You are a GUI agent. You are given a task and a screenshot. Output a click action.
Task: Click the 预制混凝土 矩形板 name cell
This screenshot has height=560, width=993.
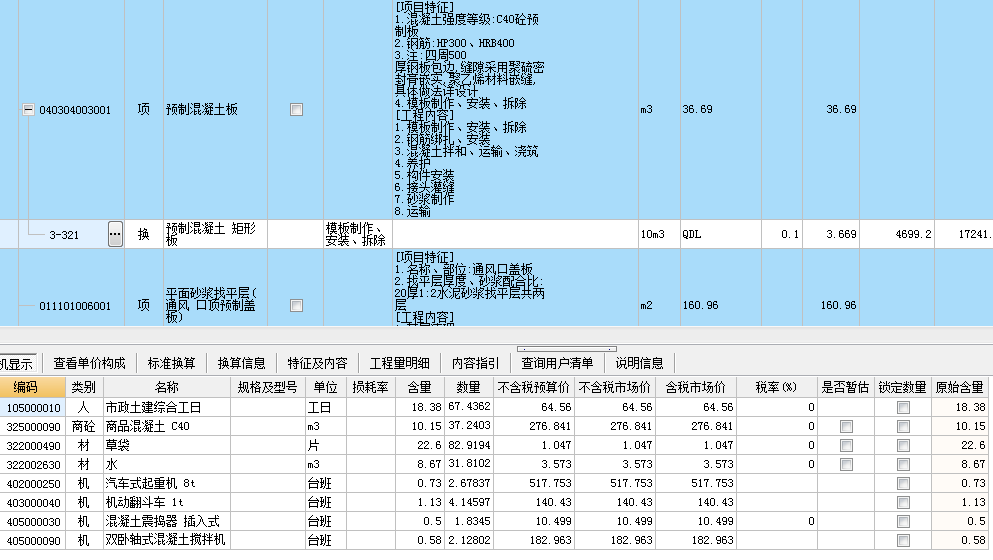click(215, 234)
